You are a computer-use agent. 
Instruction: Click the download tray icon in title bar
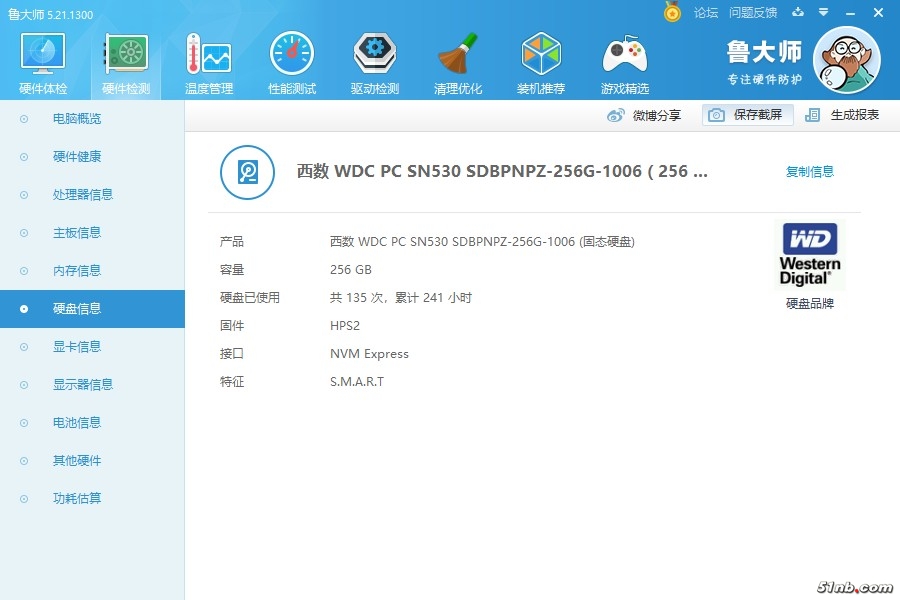click(x=798, y=12)
